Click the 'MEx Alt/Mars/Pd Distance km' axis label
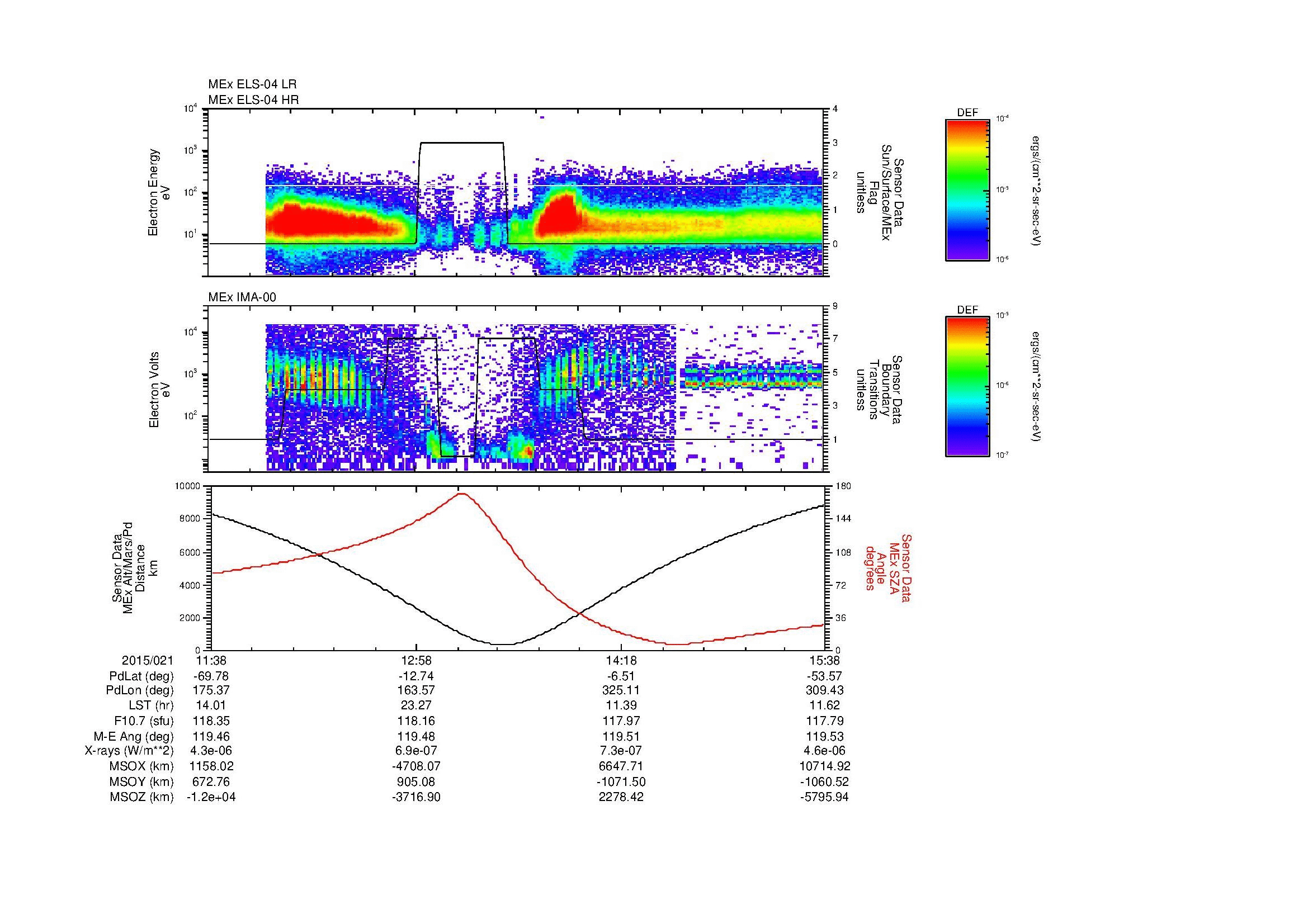The image size is (1308, 924). (135, 567)
